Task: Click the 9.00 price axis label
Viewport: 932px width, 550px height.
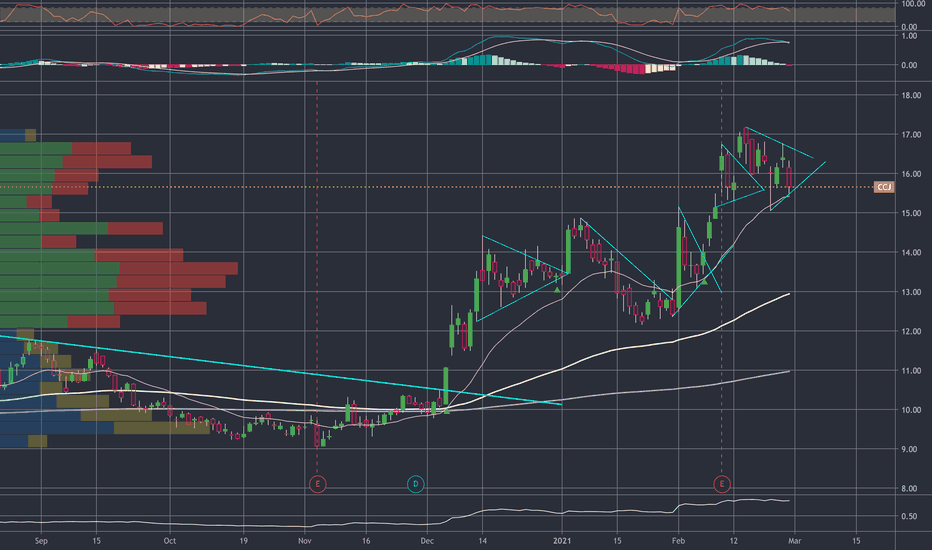Action: 911,450
